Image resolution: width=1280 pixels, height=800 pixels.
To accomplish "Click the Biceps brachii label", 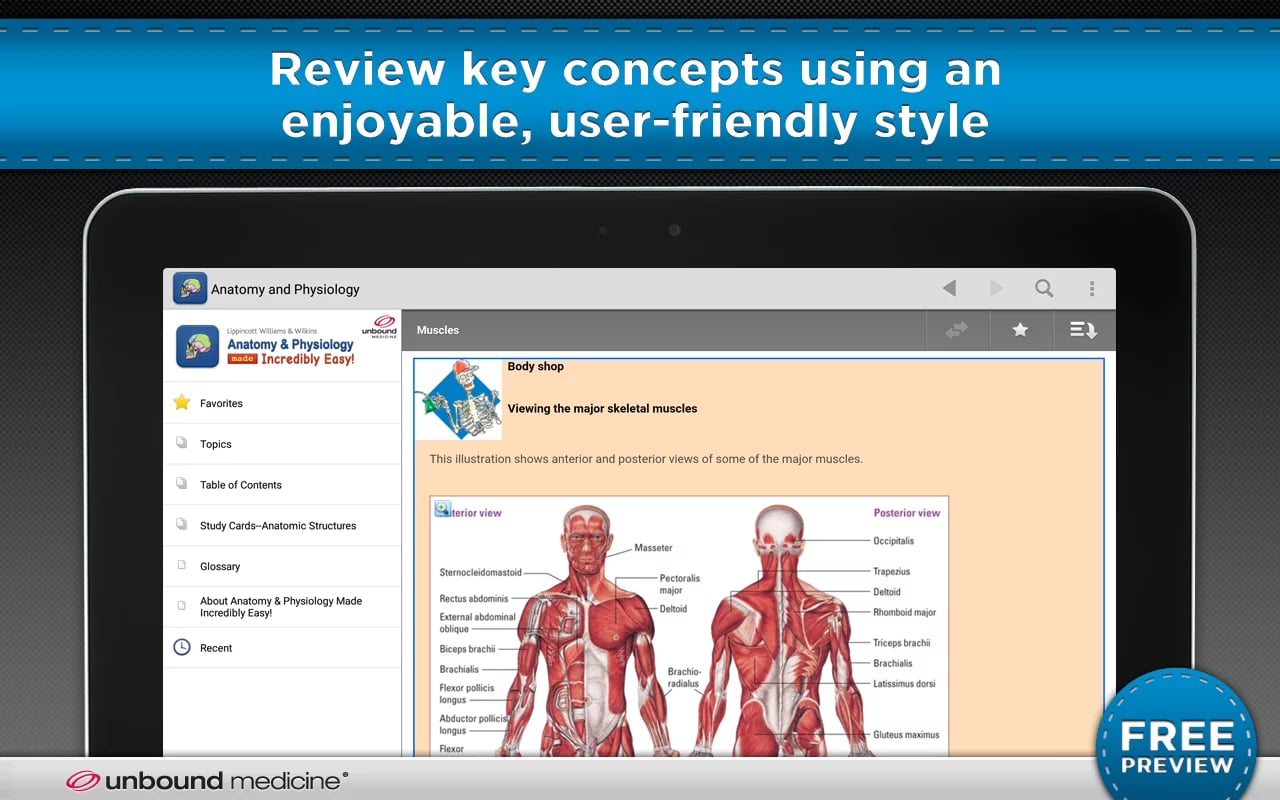I will (x=467, y=649).
